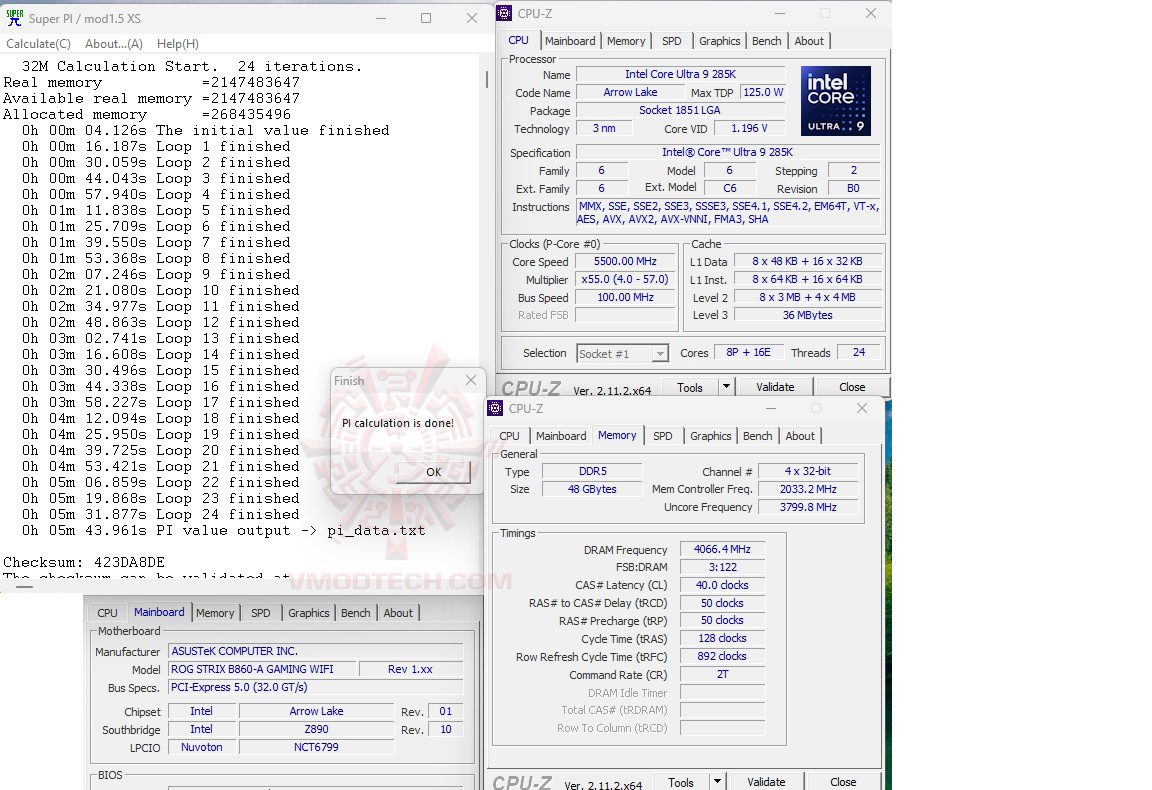Image resolution: width=1152 pixels, height=790 pixels.
Task: Open the Calculate(C) menu in Super PI
Action: (38, 44)
